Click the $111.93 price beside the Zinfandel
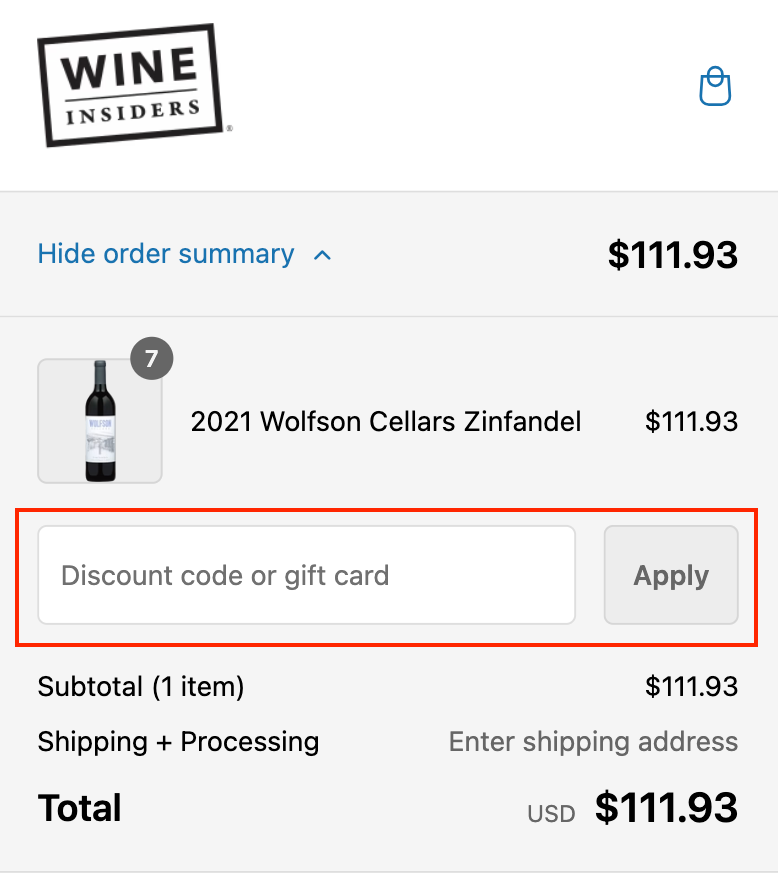This screenshot has height=884, width=778. (691, 421)
